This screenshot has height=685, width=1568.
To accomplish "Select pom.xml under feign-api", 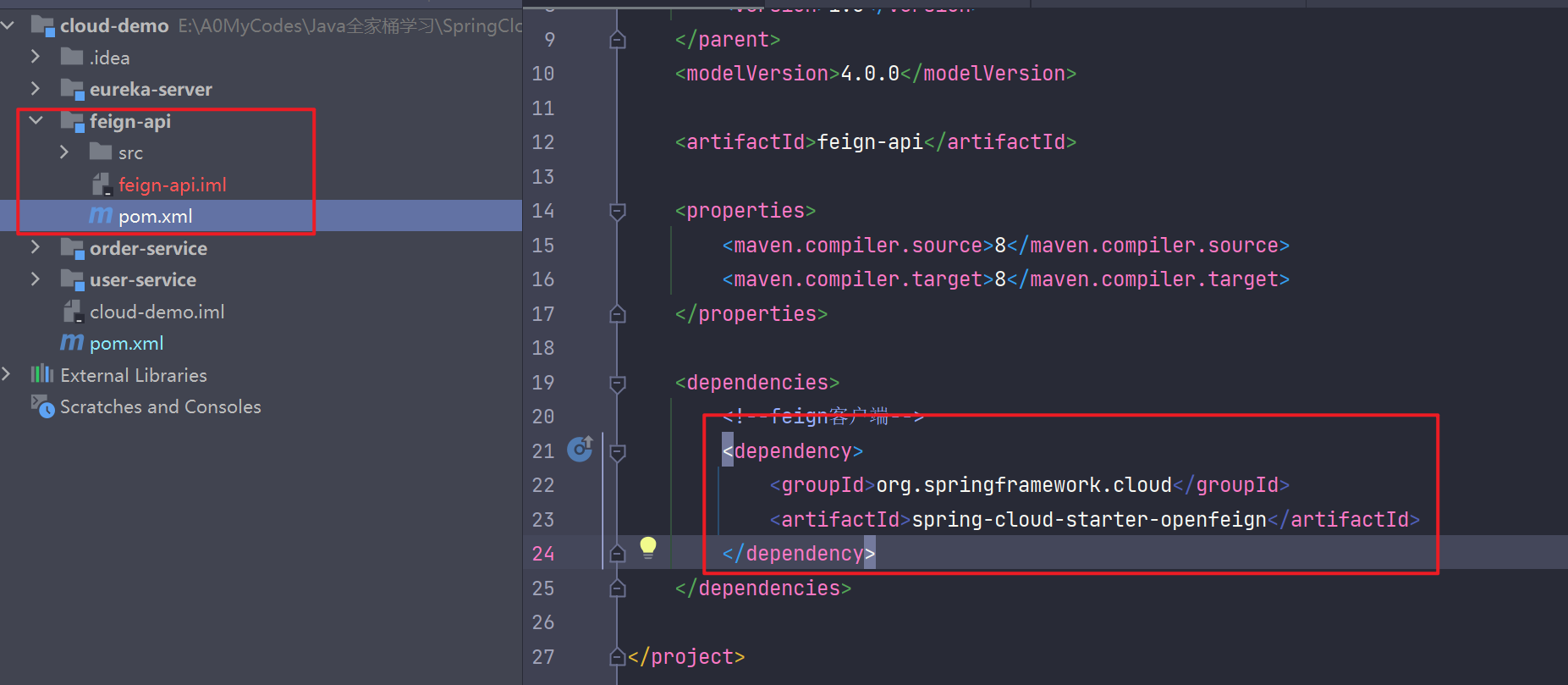I will point(261,216).
